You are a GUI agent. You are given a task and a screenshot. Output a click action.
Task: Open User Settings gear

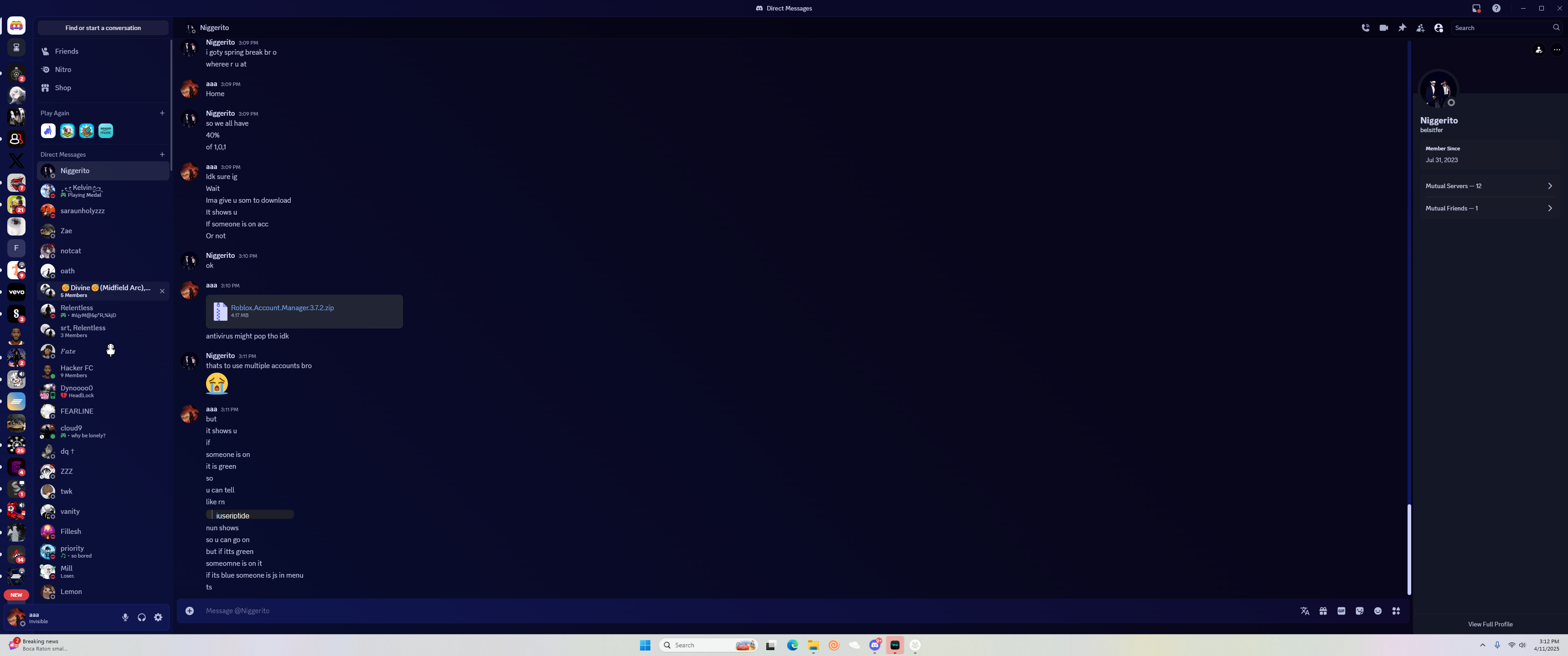(x=158, y=618)
